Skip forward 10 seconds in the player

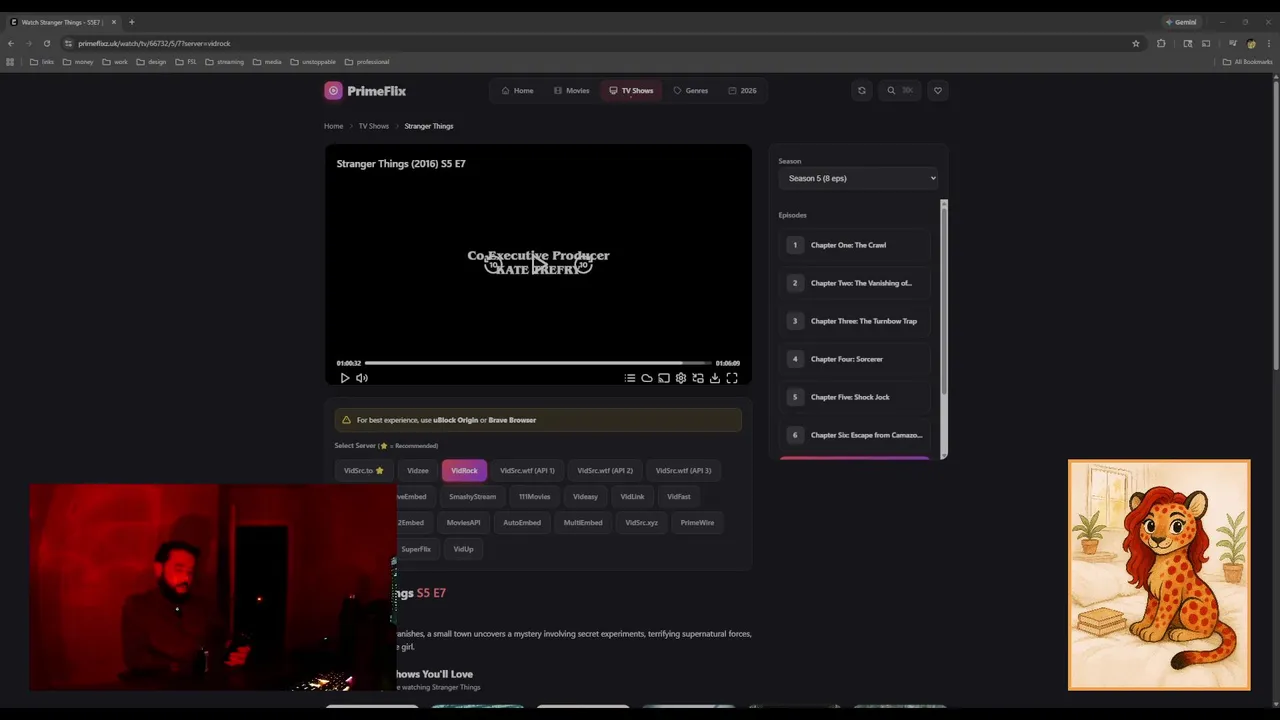click(x=584, y=264)
